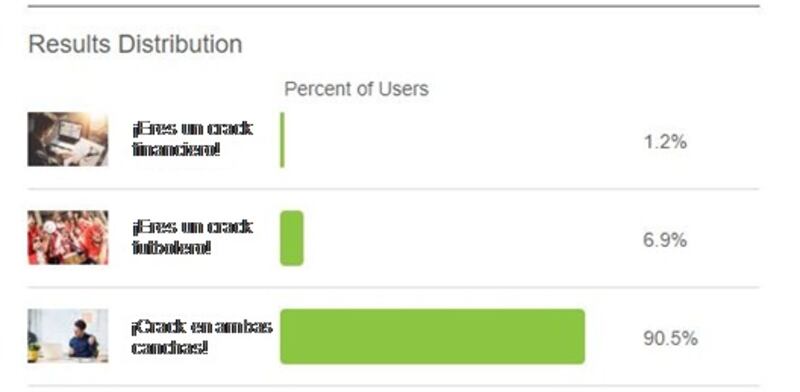Screen dimensions: 800x392
Task: Click the divider between futbolero and ambas canchas rows
Action: pyautogui.click(x=393, y=287)
